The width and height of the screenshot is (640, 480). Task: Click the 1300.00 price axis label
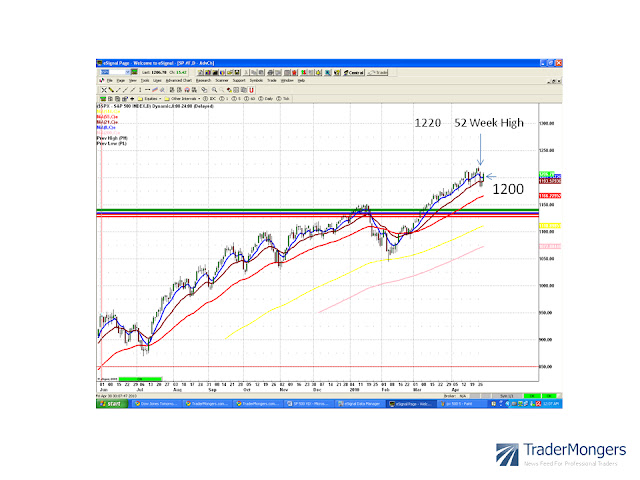547,123
